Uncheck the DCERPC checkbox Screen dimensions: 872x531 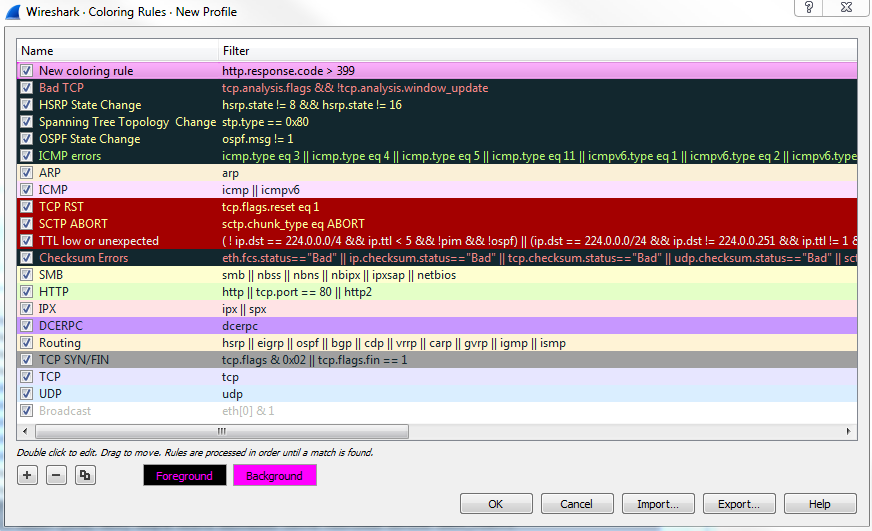26,325
